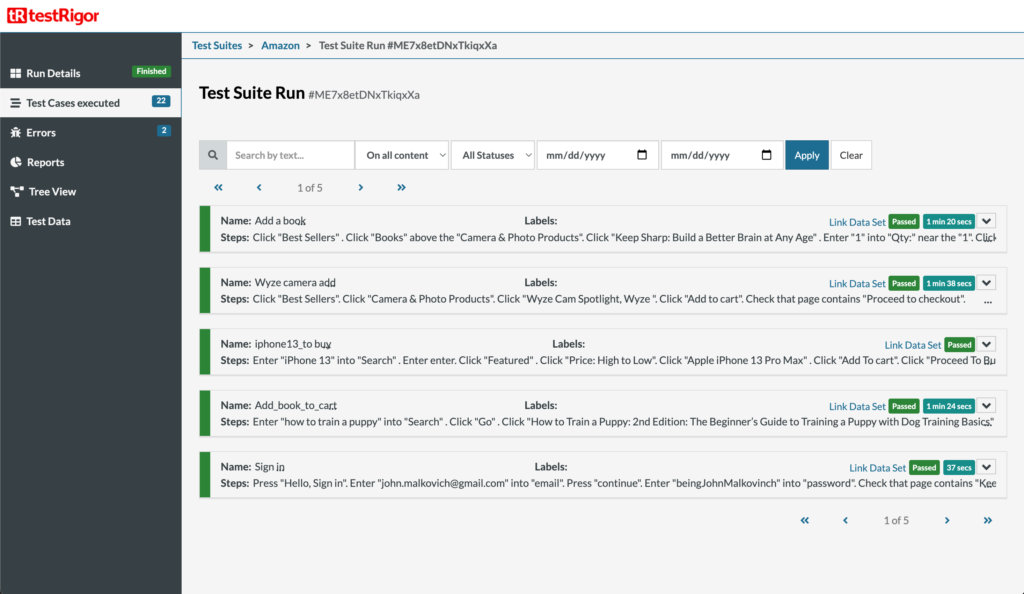Click the 1 min 24 secs duration badge
The height and width of the screenshot is (594, 1024).
948,405
